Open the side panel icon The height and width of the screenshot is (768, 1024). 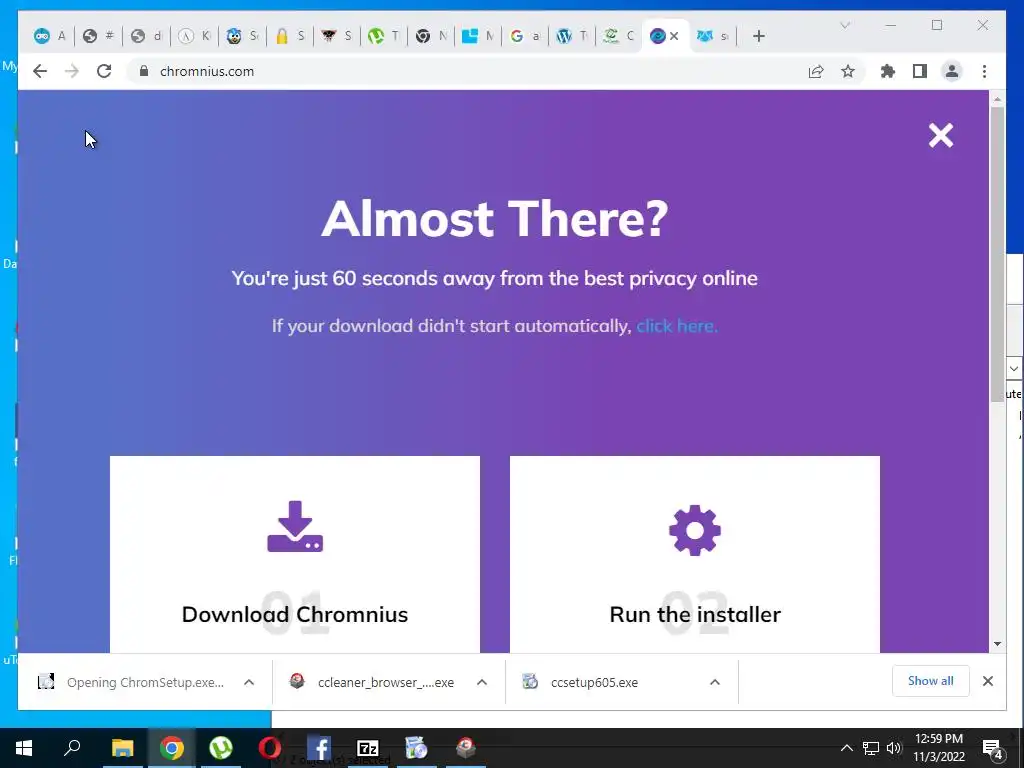(x=920, y=71)
